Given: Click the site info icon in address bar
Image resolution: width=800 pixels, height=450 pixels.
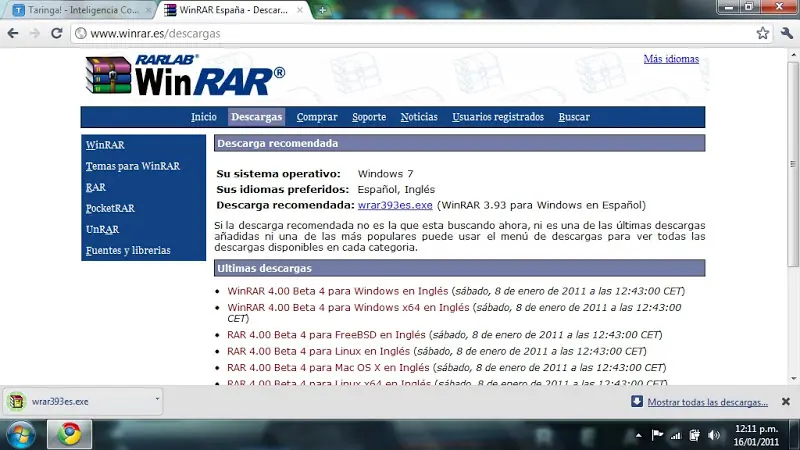Looking at the screenshot, I should point(81,34).
